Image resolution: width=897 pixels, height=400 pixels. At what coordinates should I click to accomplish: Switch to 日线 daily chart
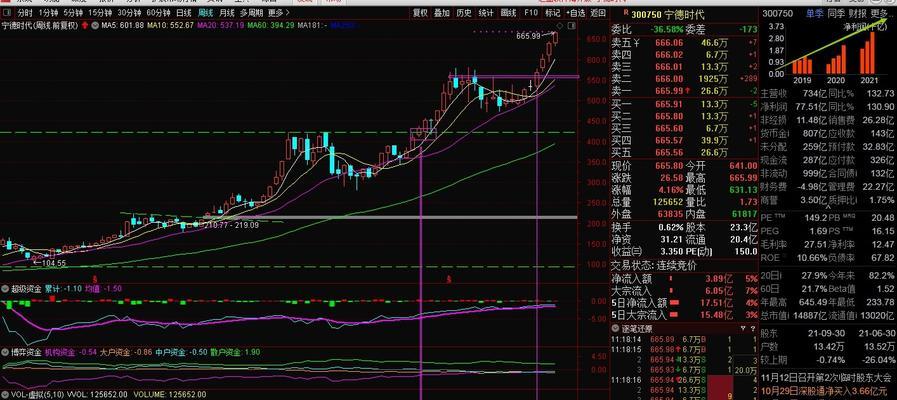pos(184,13)
